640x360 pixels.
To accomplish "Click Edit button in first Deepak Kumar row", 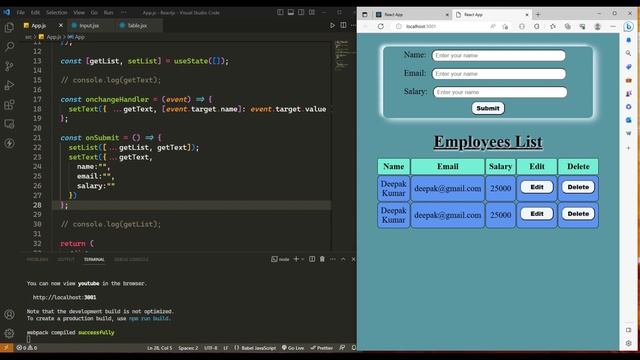I will coord(537,187).
